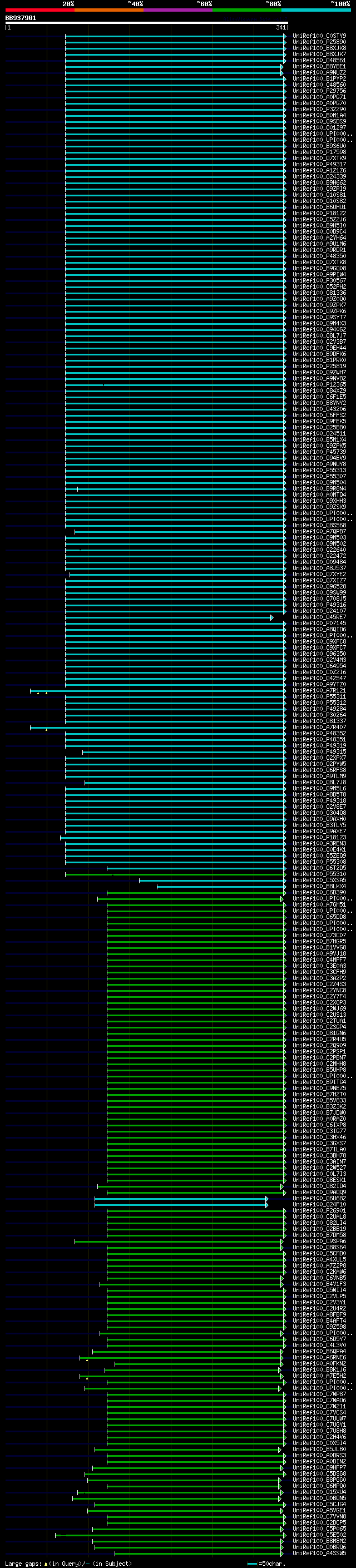Click the orange ~40% identity legend segment

coord(109,10)
